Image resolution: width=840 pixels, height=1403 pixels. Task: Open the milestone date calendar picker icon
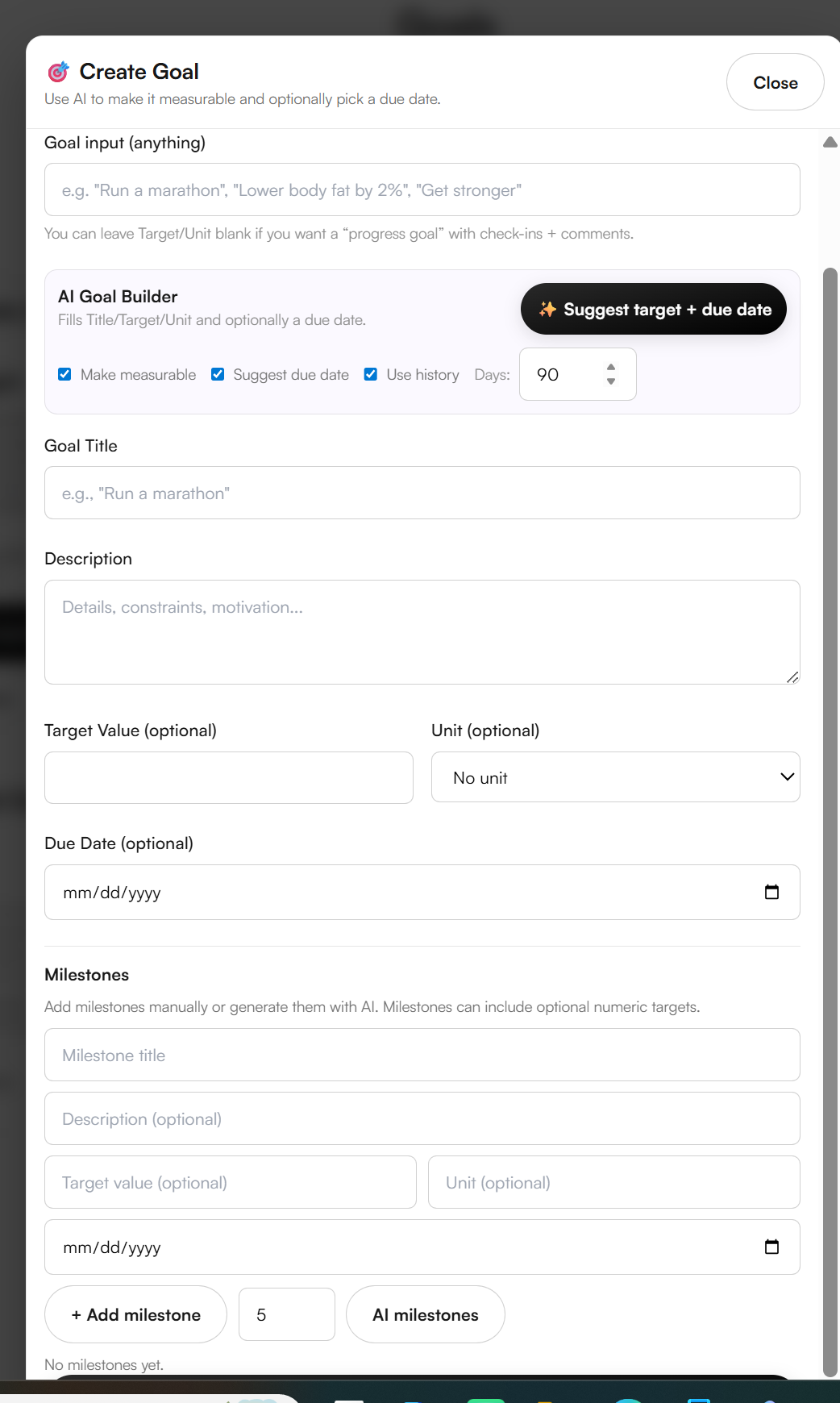(772, 1247)
